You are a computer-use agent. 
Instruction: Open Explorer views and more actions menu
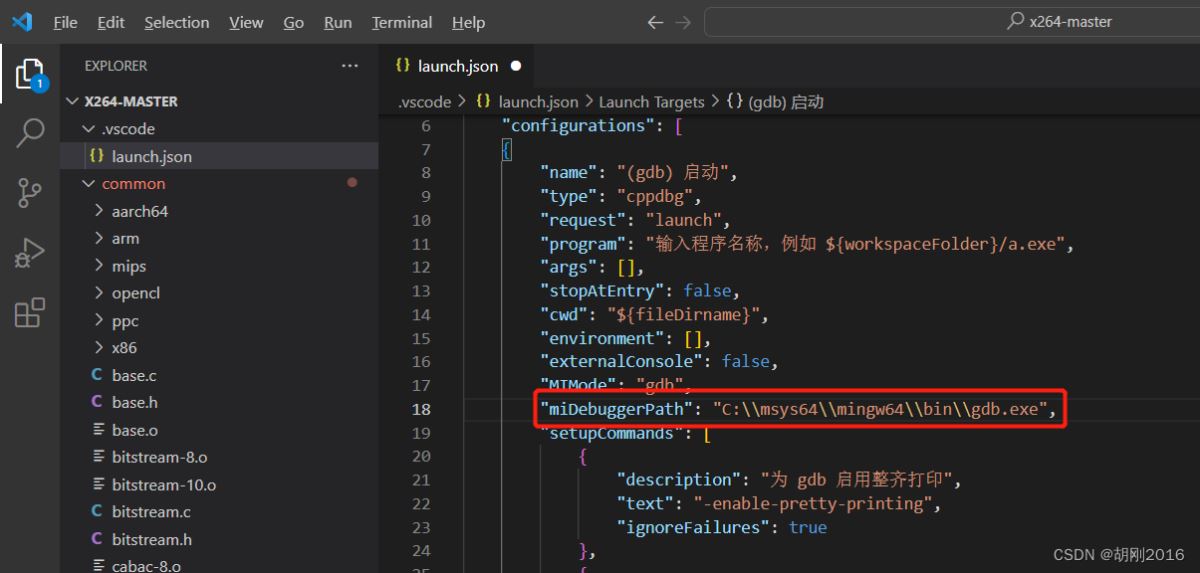pyautogui.click(x=349, y=66)
